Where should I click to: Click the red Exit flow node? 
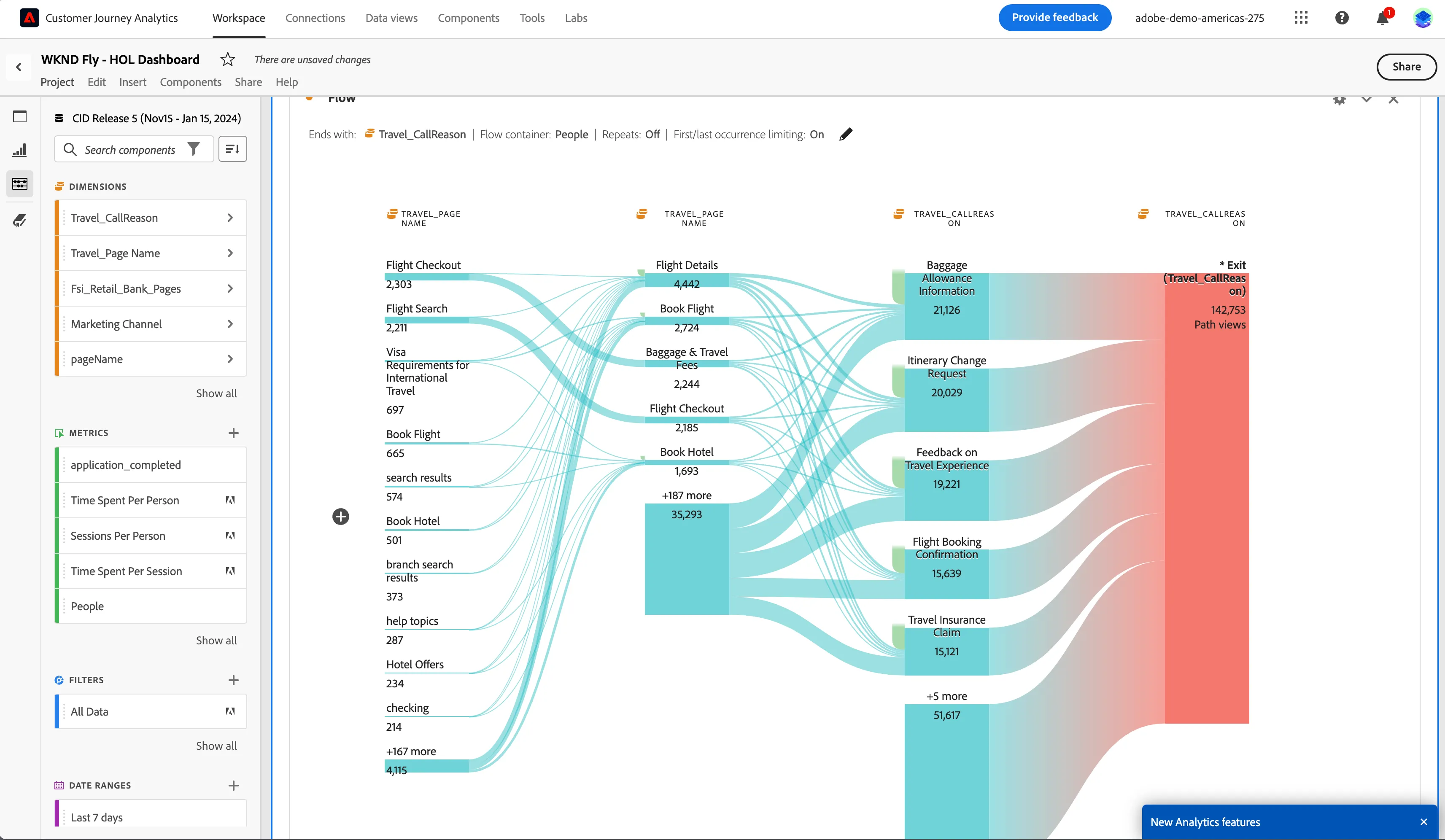tap(1207, 498)
